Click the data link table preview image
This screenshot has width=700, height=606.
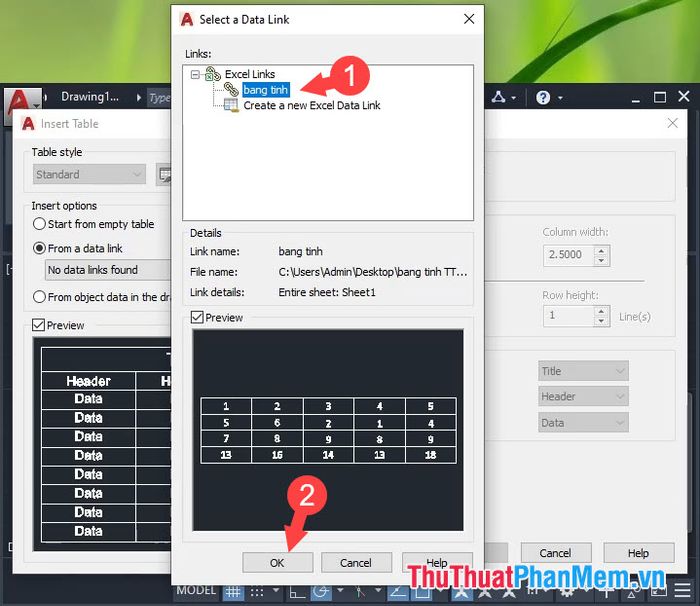[x=328, y=430]
